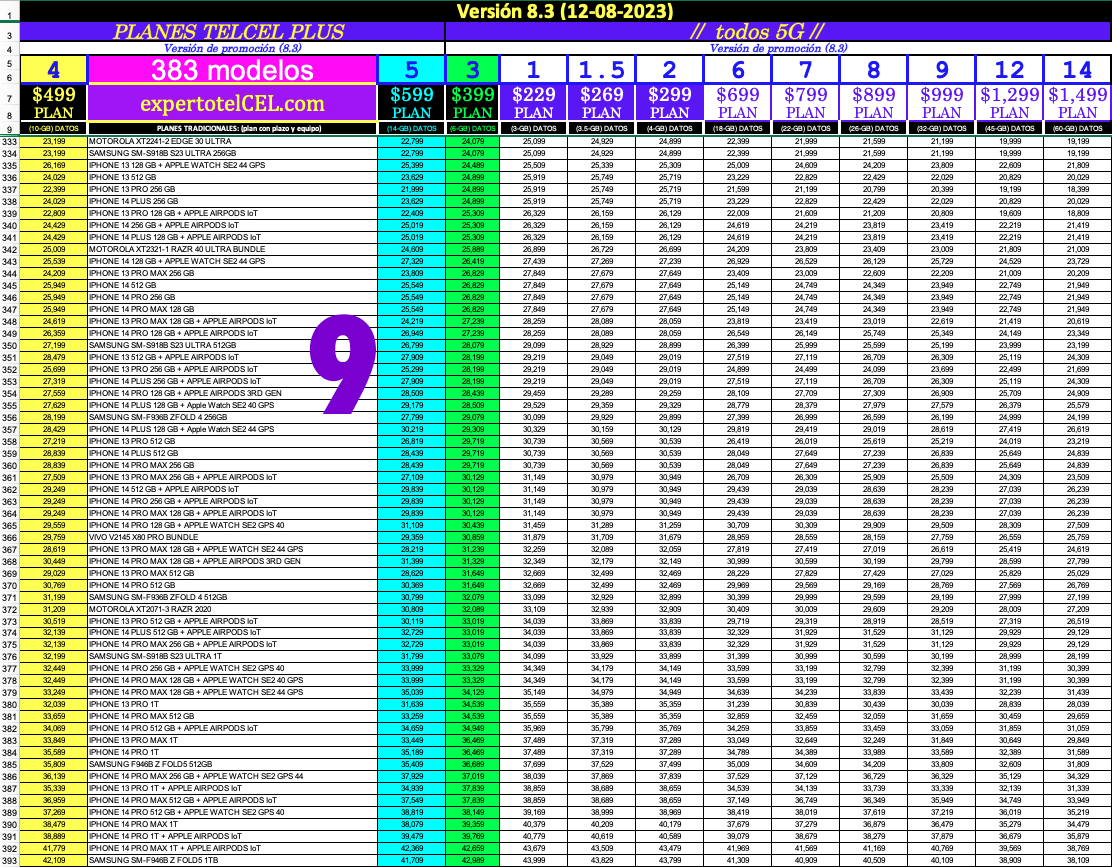Select "38,109" in the $1,499 plan column
1112x867 pixels.
coord(1077,861)
